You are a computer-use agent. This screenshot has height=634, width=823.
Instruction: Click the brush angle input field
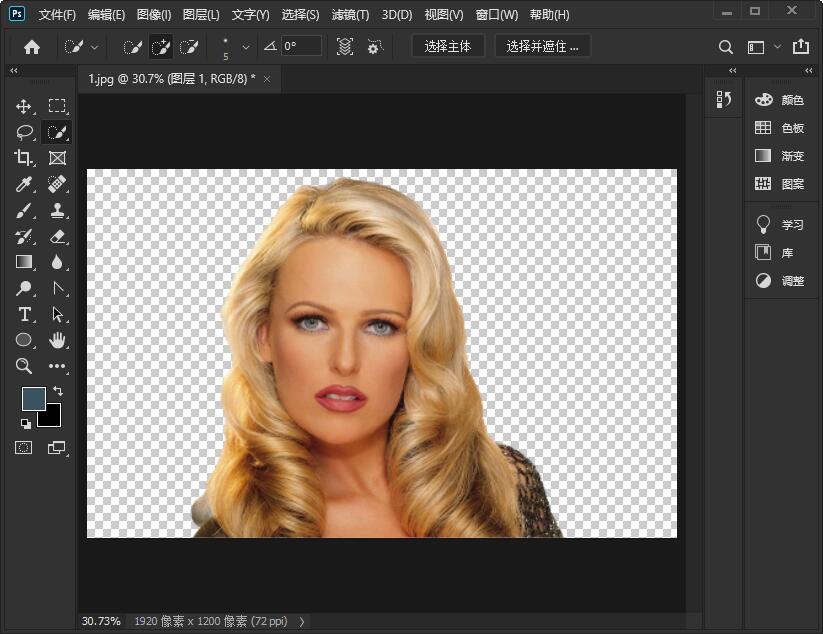coord(301,46)
